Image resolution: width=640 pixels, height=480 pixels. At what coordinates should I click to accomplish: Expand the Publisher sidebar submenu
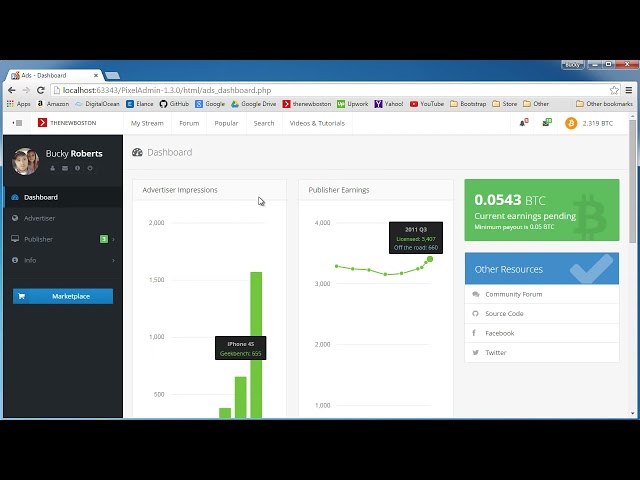63,239
